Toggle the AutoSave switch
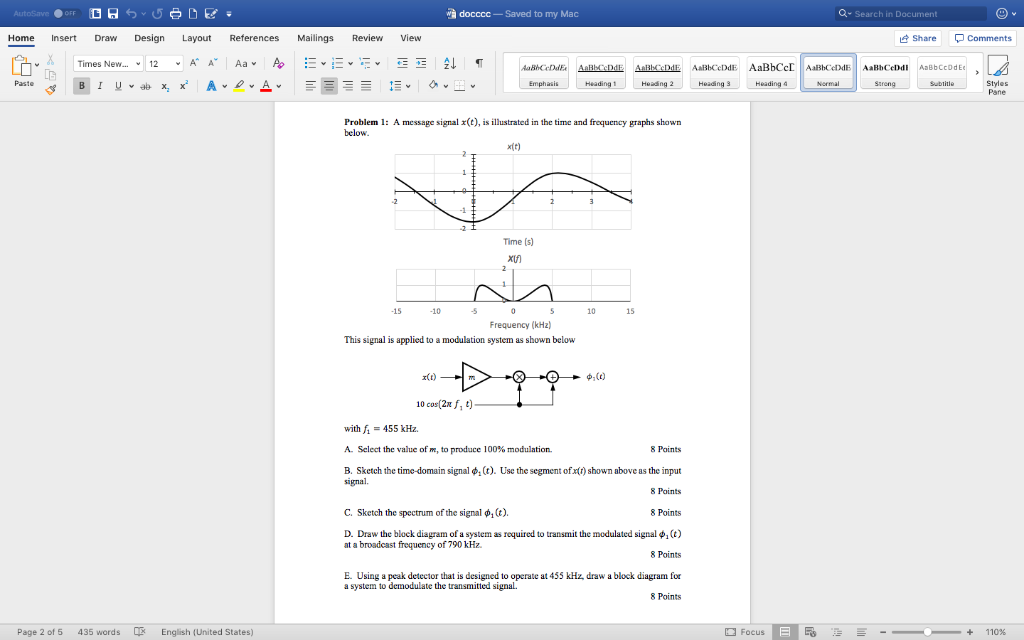The height and width of the screenshot is (640, 1024). point(65,14)
